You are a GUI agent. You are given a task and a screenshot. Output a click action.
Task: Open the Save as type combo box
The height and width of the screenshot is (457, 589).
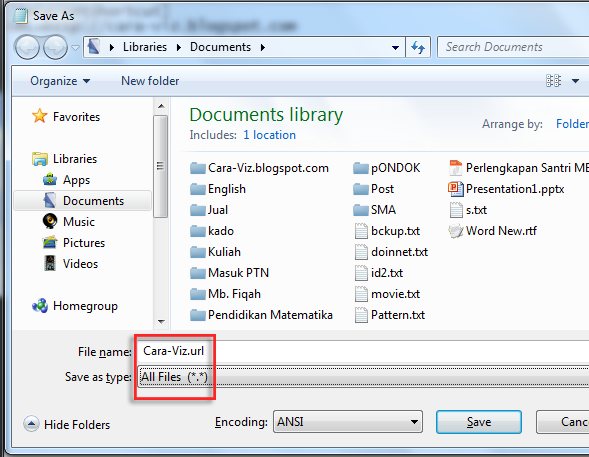[x=364, y=377]
